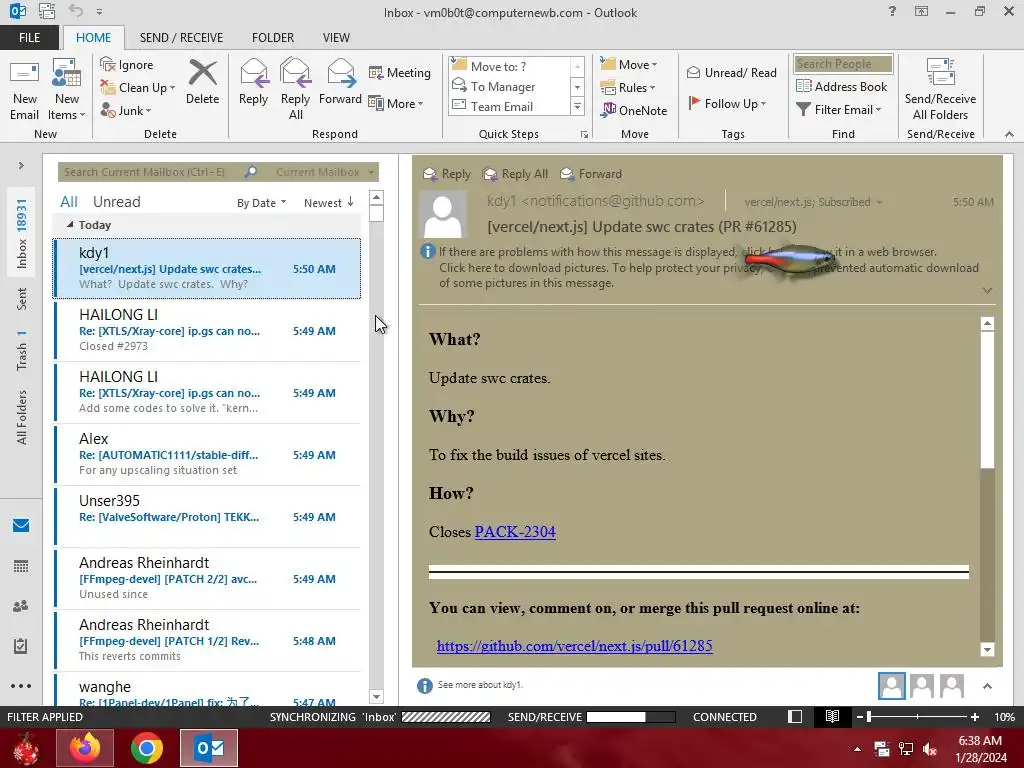The width and height of the screenshot is (1024, 768).
Task: Switch to People view icon
Action: 21,606
